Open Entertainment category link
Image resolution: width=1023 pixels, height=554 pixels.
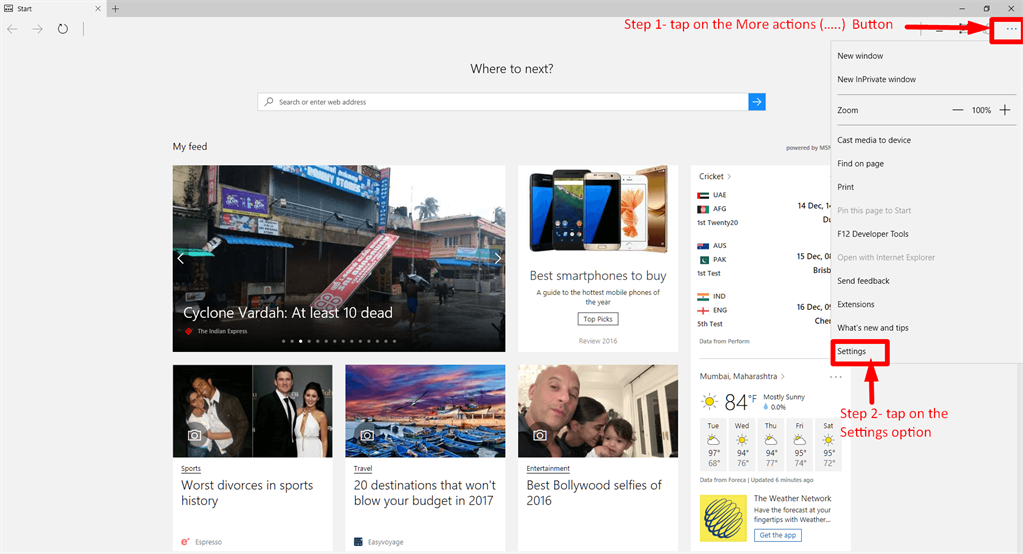point(548,469)
